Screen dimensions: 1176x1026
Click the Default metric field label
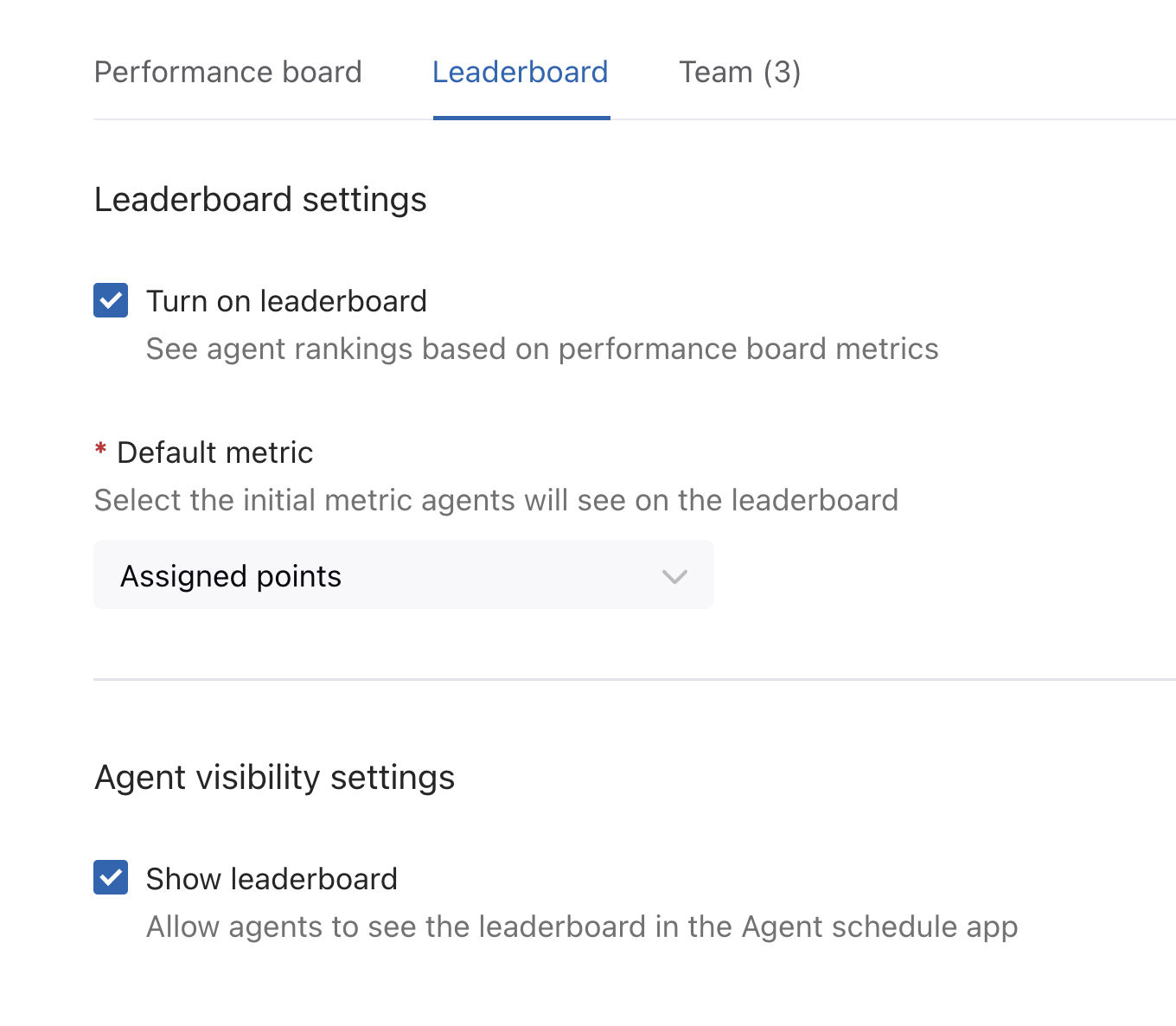tap(214, 452)
